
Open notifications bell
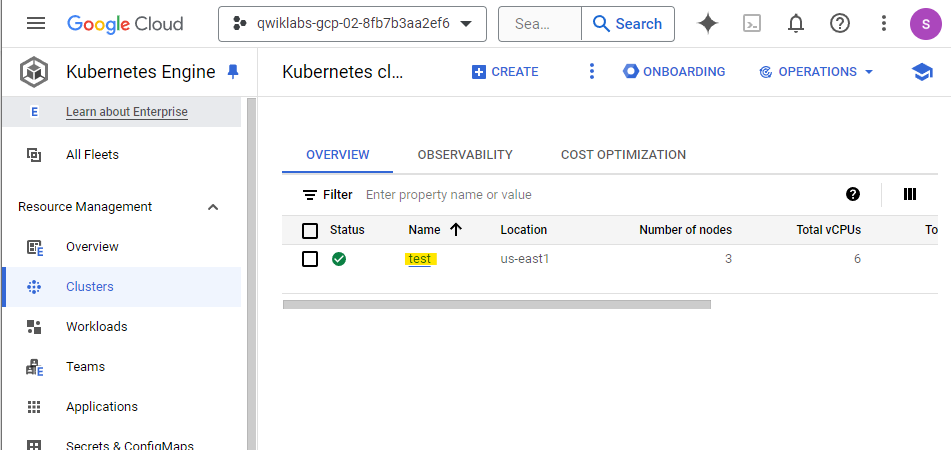click(x=796, y=24)
